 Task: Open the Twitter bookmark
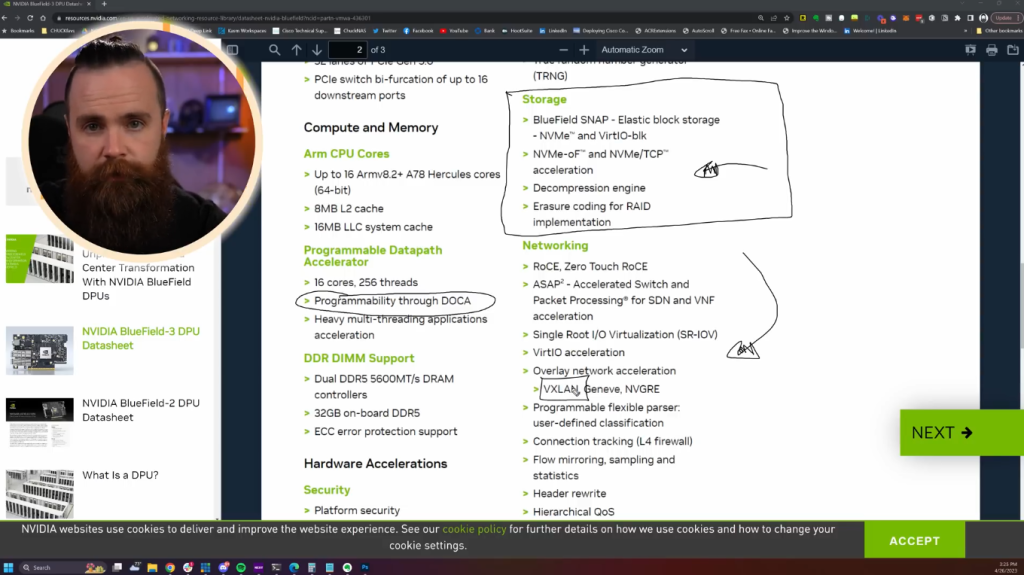(385, 31)
